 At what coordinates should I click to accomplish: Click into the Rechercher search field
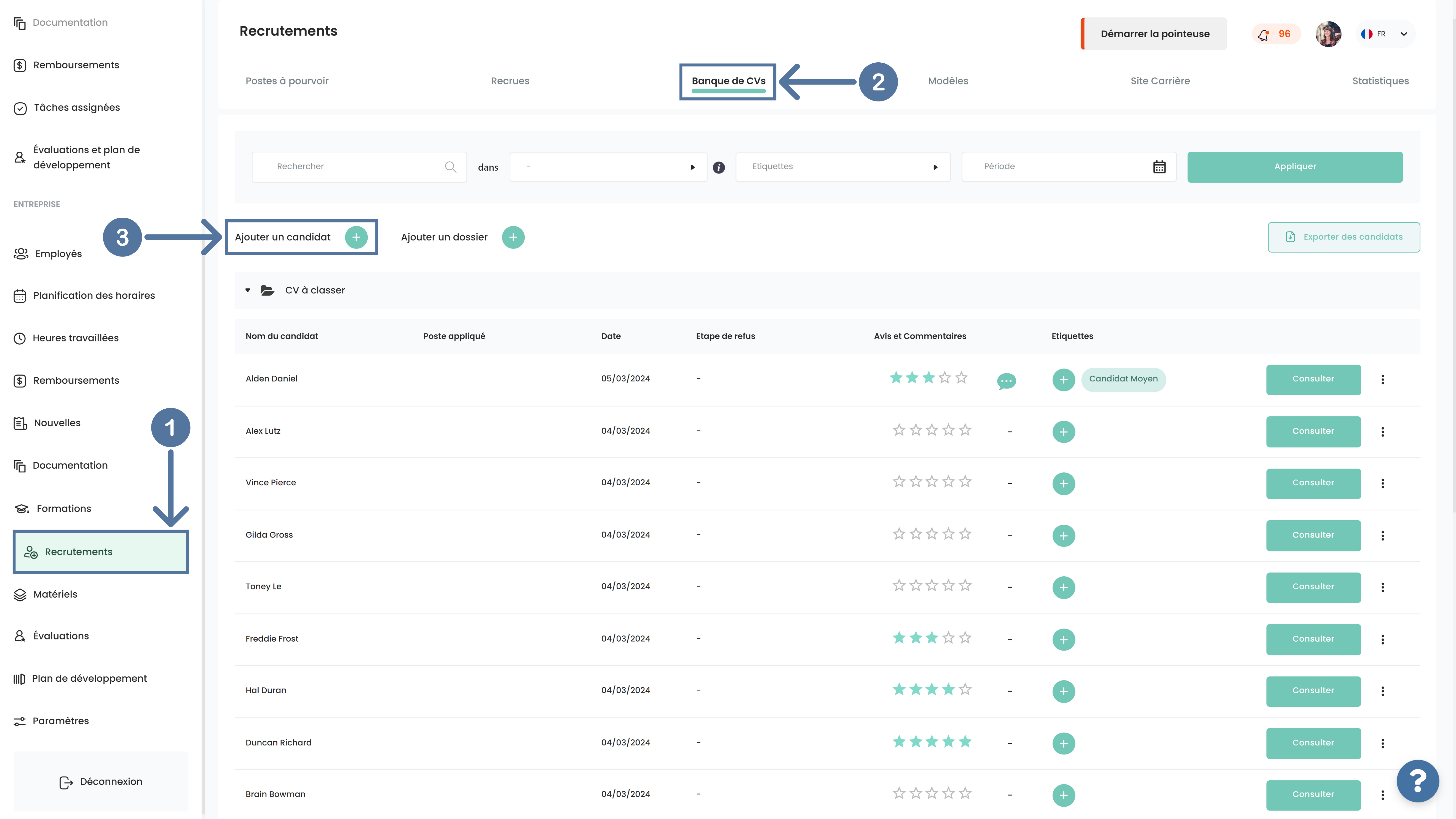tap(359, 167)
